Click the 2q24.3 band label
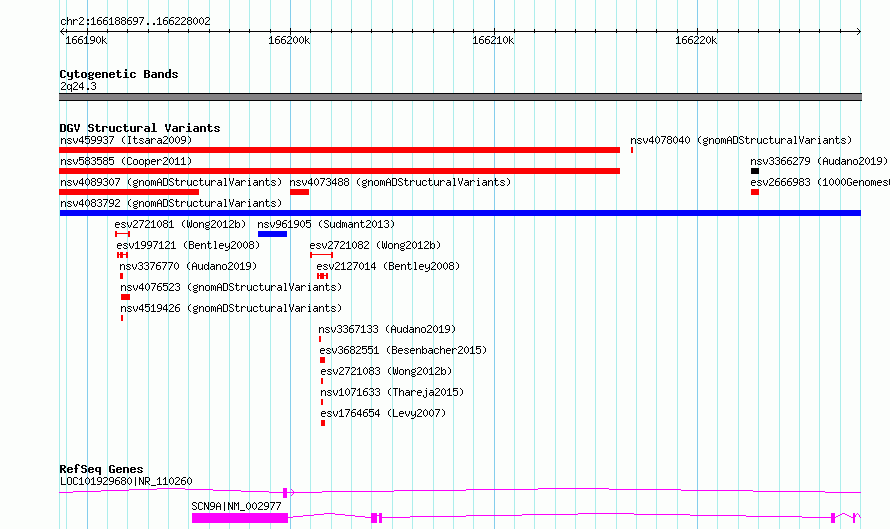Viewport: 890px width, 529px height. click(78, 86)
